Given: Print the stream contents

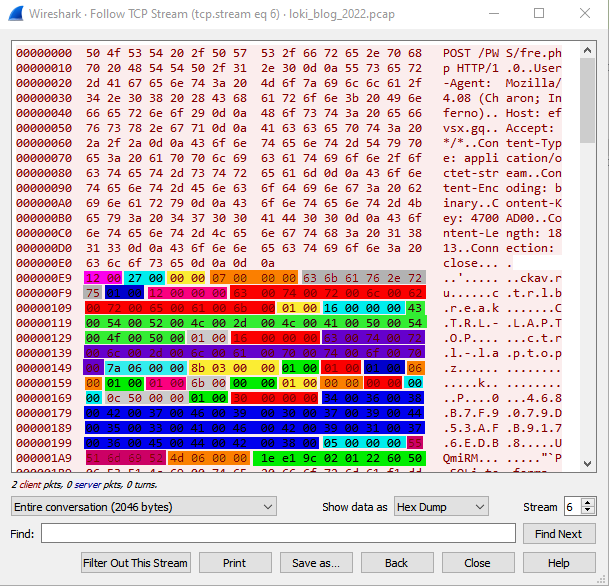Looking at the screenshot, I should click(x=234, y=563).
